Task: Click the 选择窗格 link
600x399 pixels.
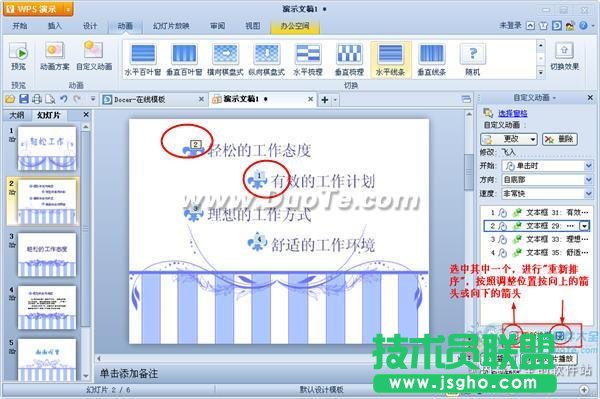Action: coord(513,113)
